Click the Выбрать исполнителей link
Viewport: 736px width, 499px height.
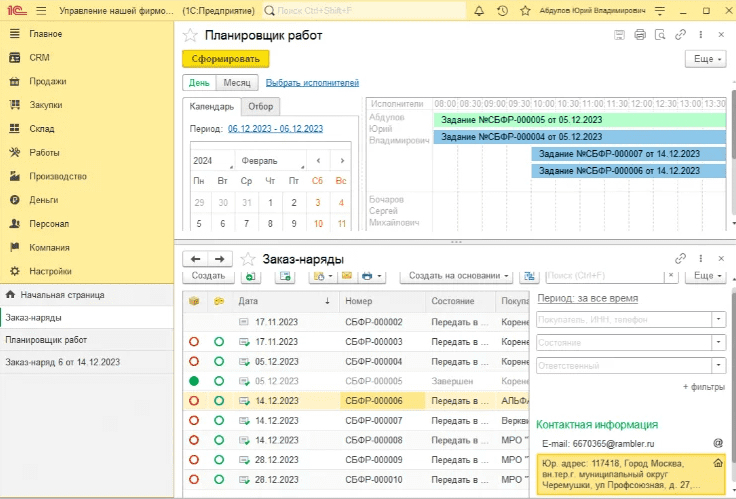click(312, 83)
